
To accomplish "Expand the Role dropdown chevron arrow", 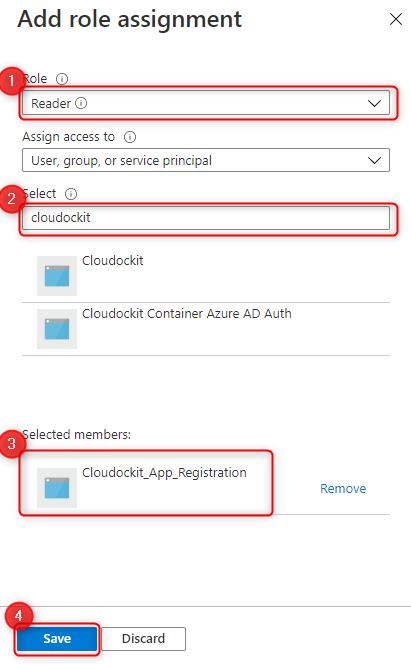I will [374, 103].
